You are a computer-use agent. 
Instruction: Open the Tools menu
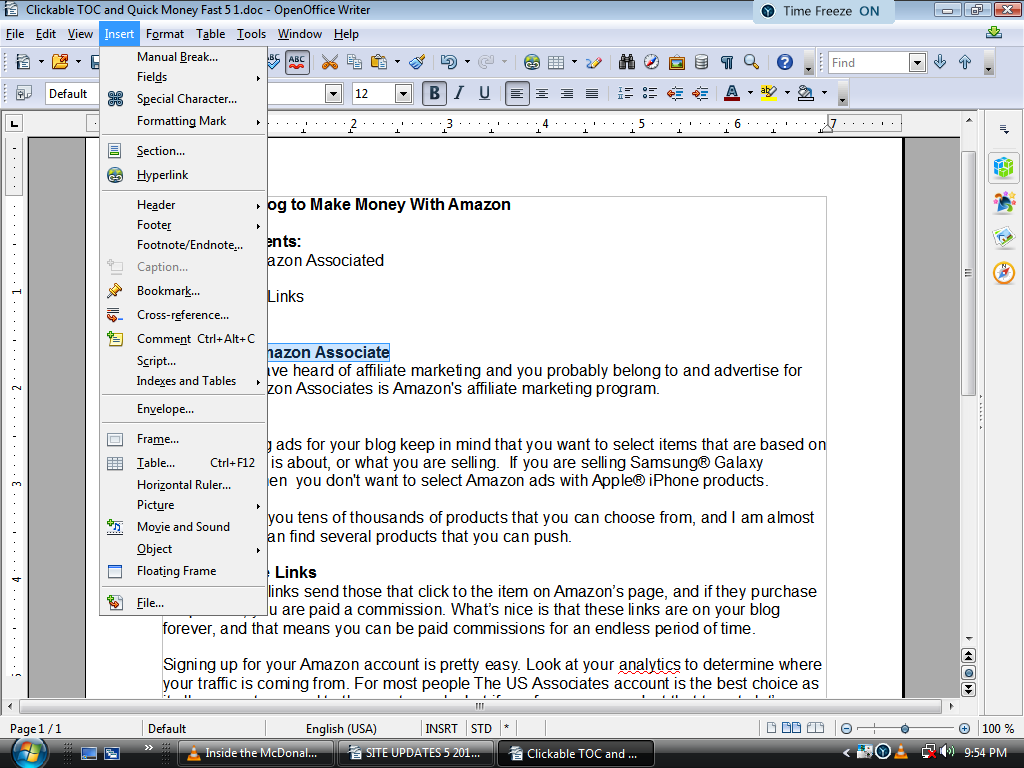pyautogui.click(x=251, y=34)
